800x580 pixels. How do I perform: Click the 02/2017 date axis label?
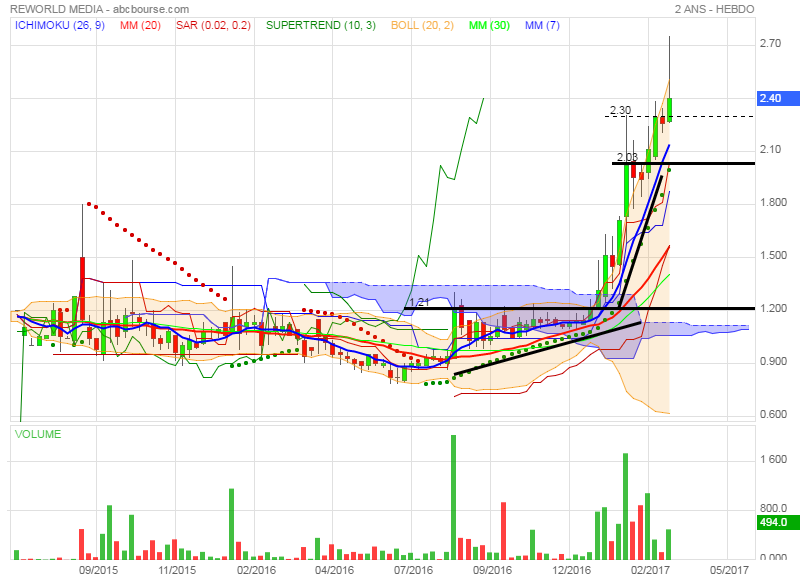point(649,570)
